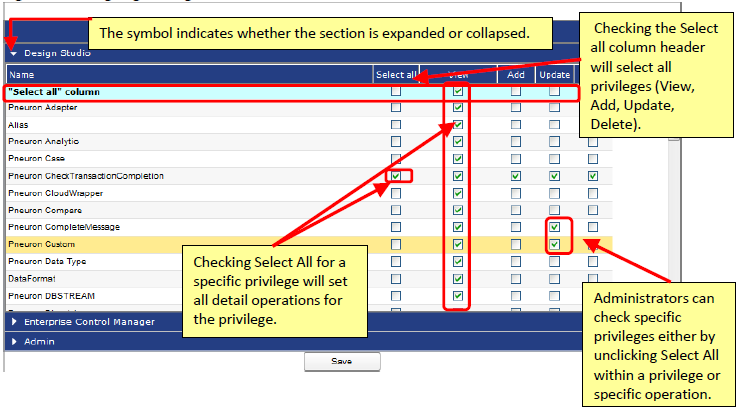Image resolution: width=739 pixels, height=410 pixels.
Task: Check Select all for Pneuron Analytic
Action: click(396, 141)
